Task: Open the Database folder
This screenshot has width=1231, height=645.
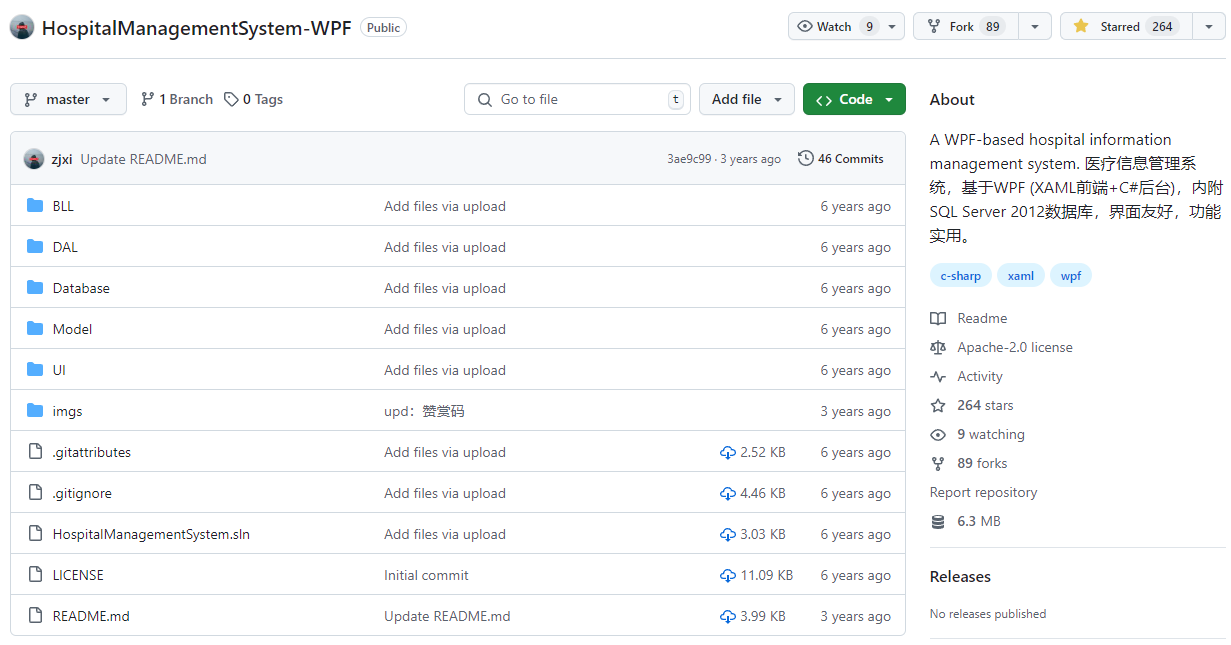Action: pyautogui.click(x=80, y=288)
